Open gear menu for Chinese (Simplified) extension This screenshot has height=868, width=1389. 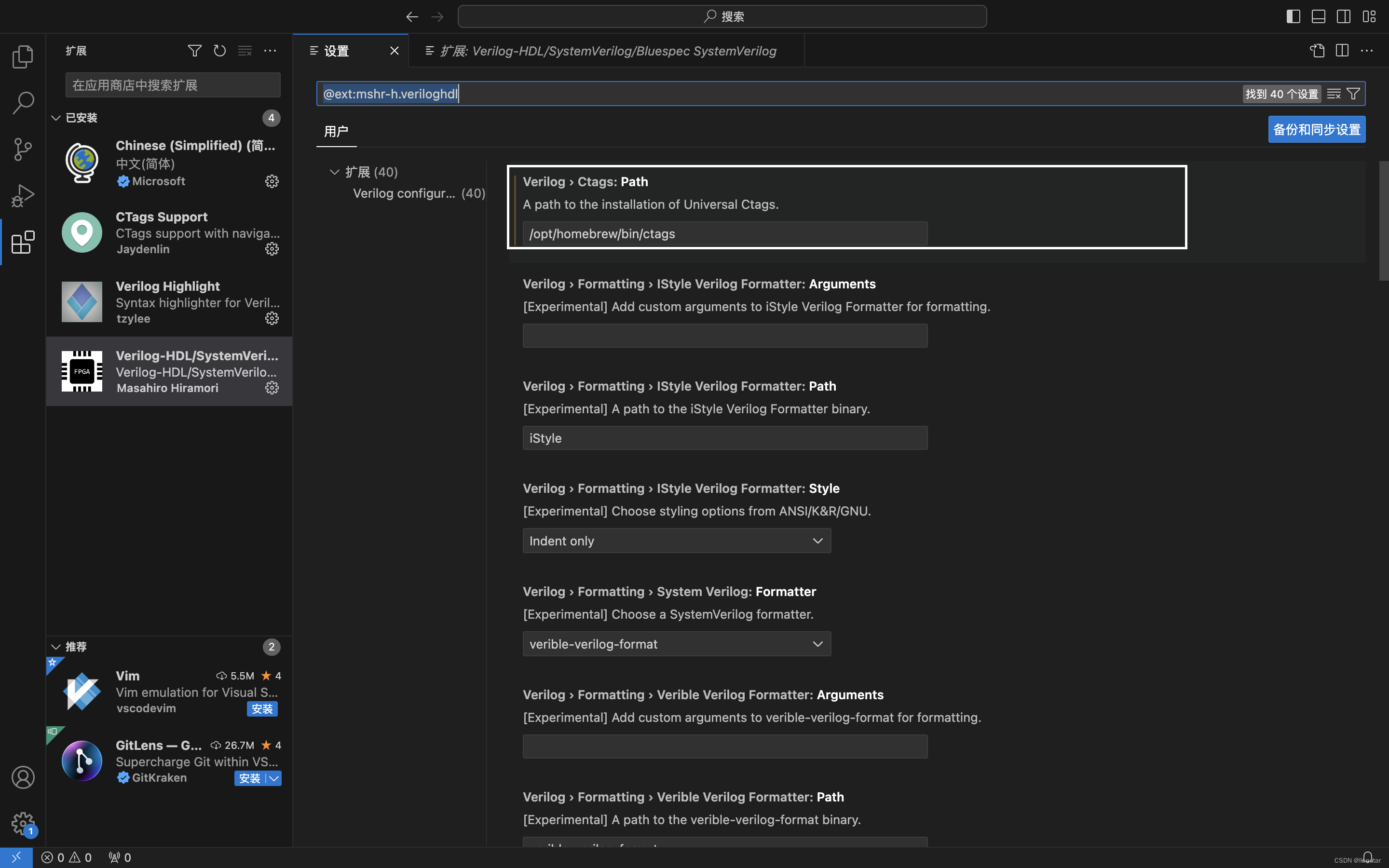coord(272,181)
